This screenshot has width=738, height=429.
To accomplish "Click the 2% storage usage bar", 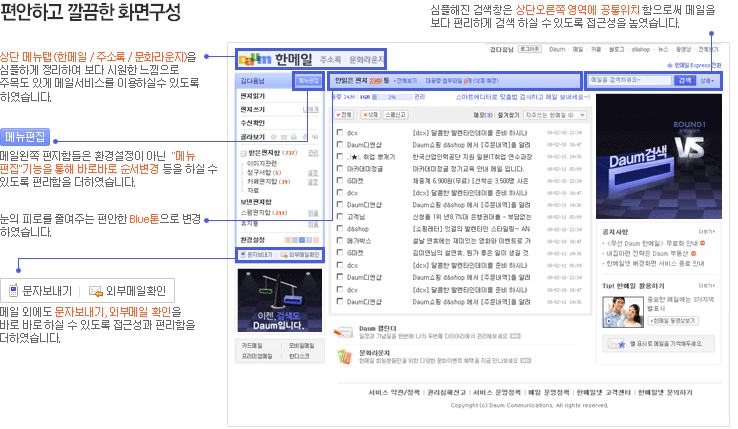I will pyautogui.click(x=392, y=97).
